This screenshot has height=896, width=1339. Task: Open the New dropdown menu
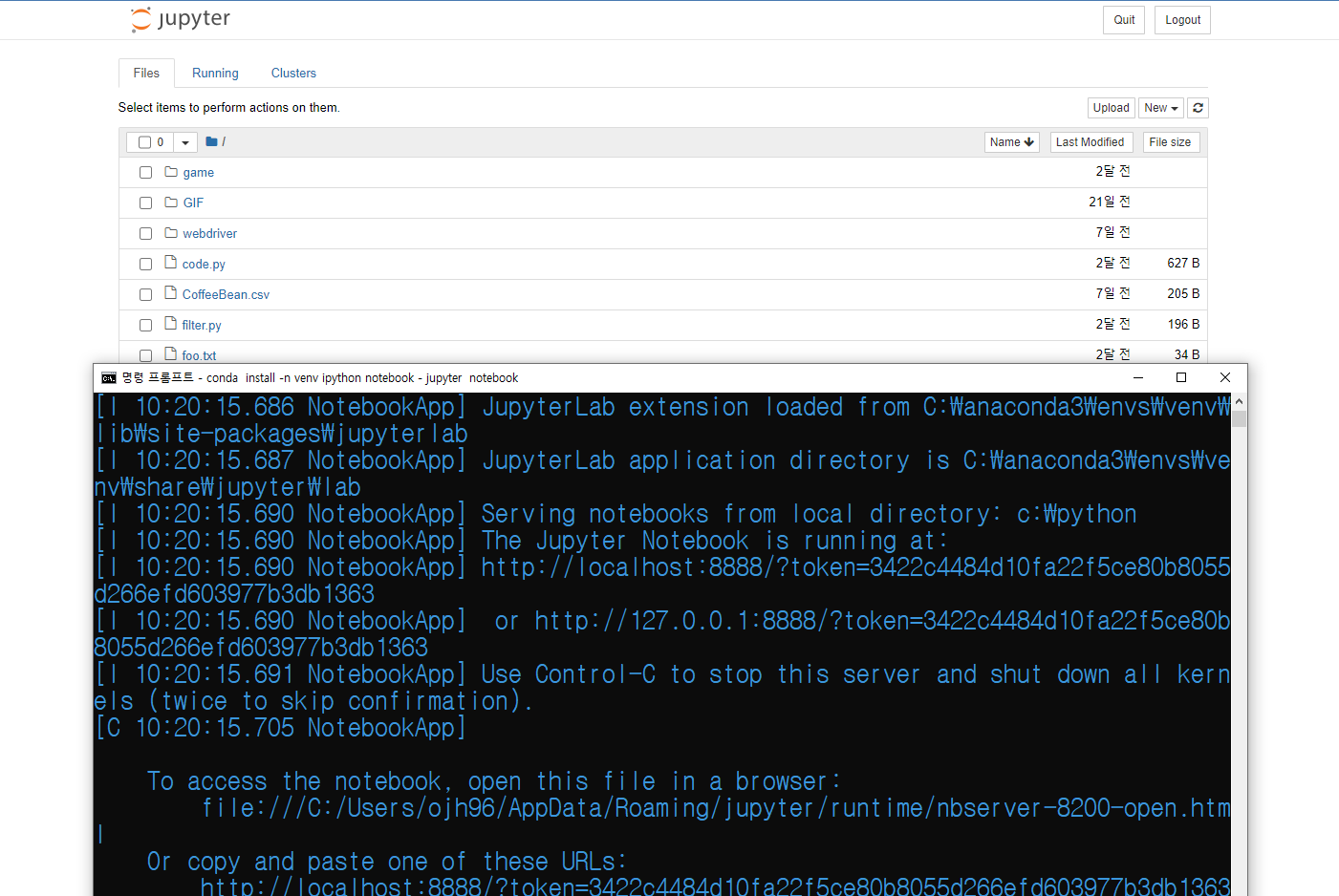click(x=1161, y=108)
